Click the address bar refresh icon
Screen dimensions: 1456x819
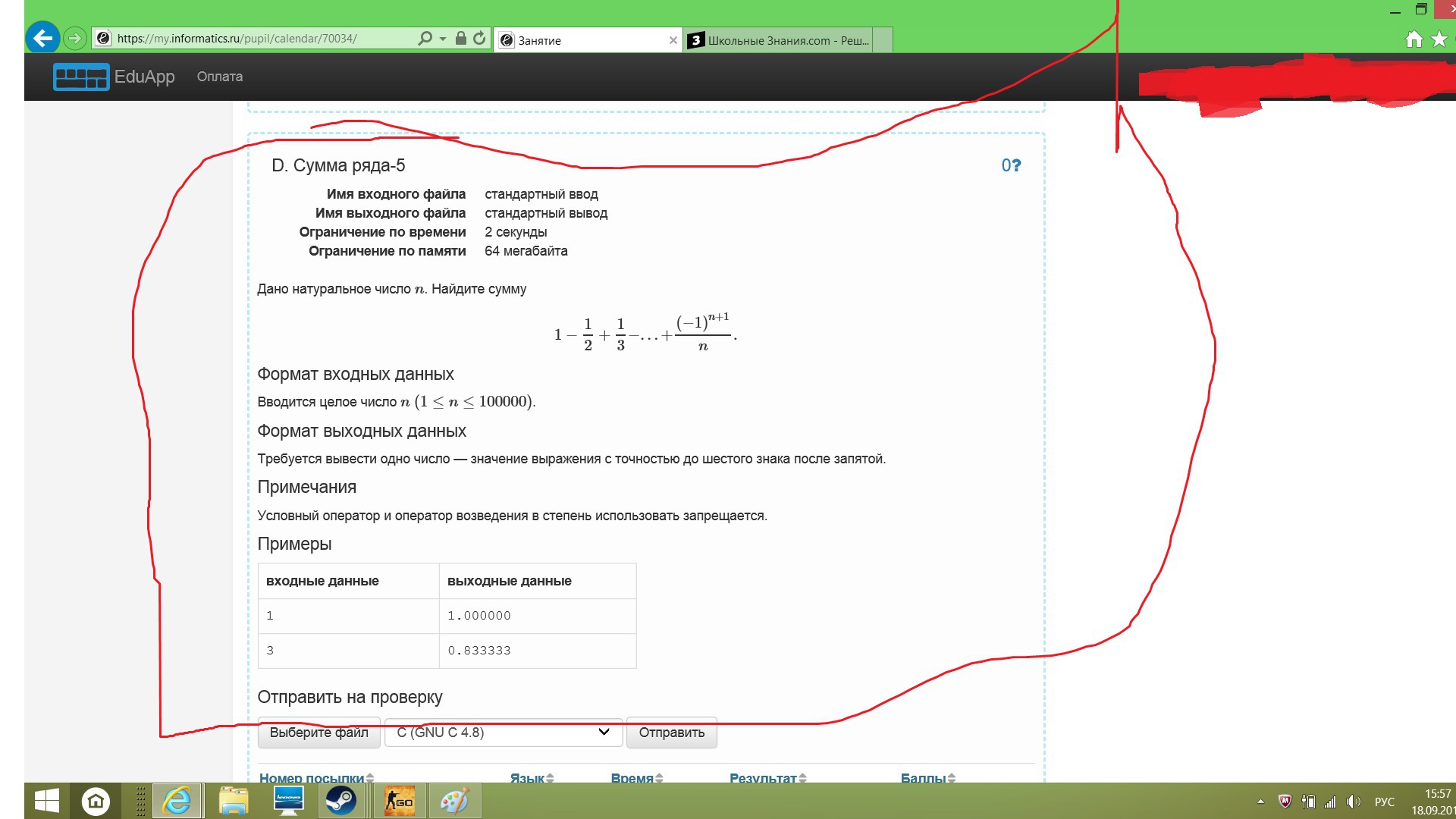click(479, 38)
